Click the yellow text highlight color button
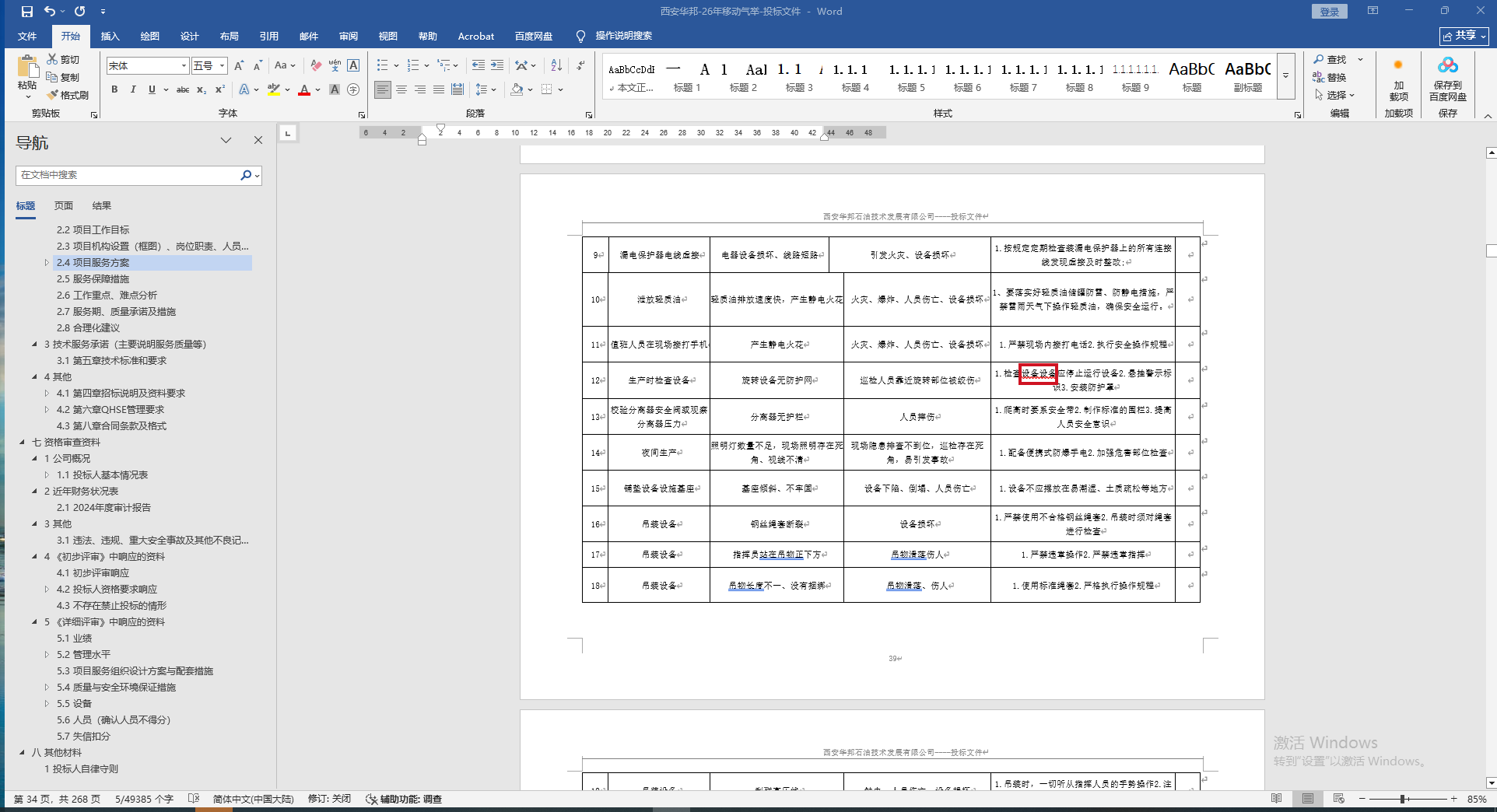Image resolution: width=1497 pixels, height=812 pixels. pos(273,89)
